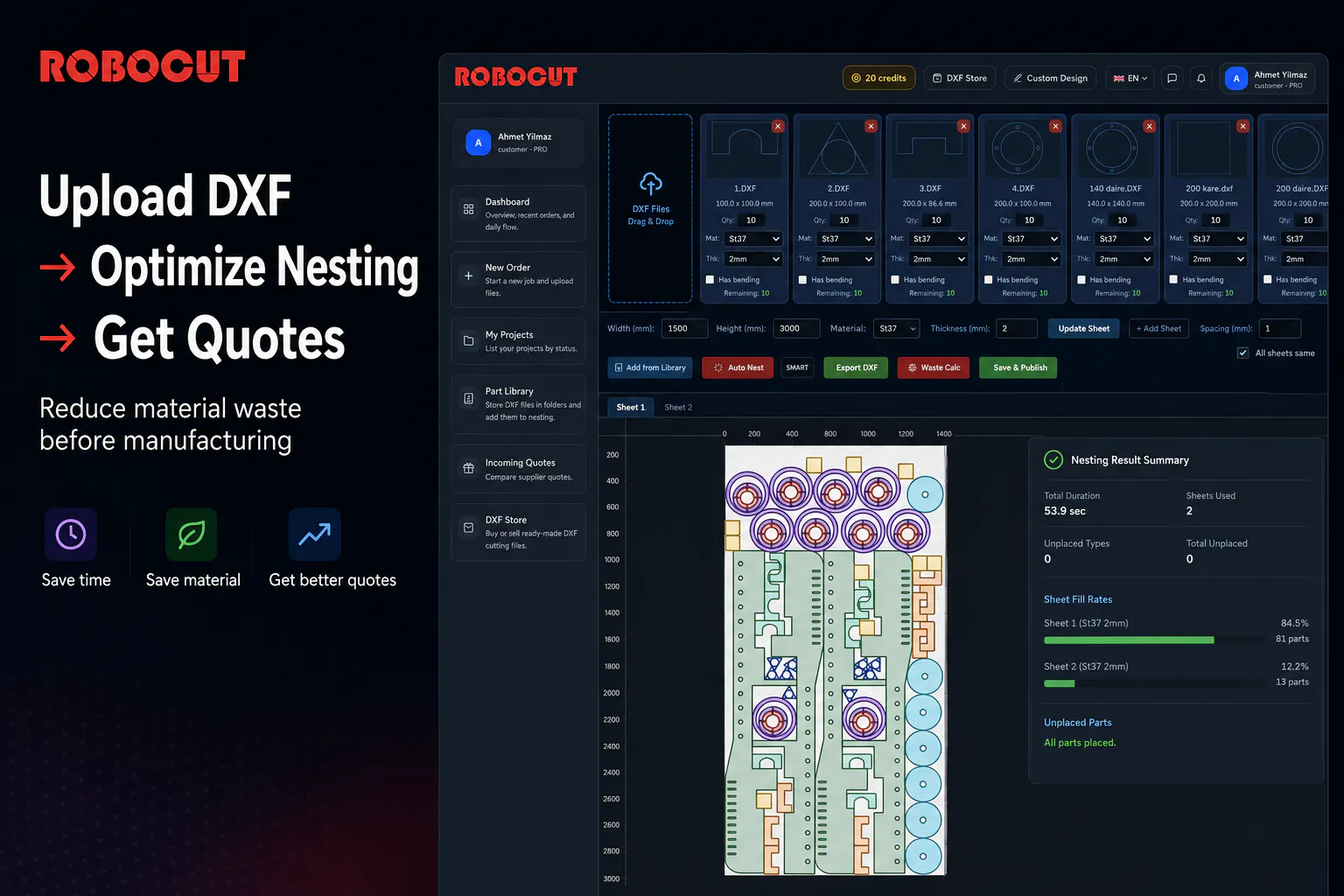This screenshot has width=1344, height=896.
Task: Open the sheet Material St37 dropdown
Action: point(896,328)
